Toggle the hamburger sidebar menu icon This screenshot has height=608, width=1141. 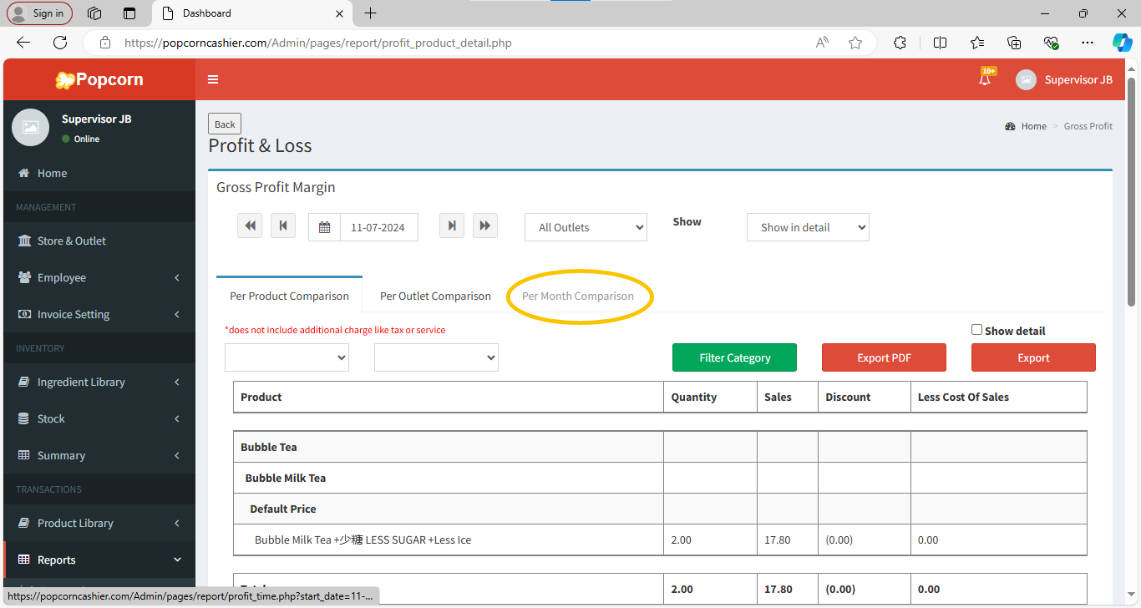tap(212, 79)
